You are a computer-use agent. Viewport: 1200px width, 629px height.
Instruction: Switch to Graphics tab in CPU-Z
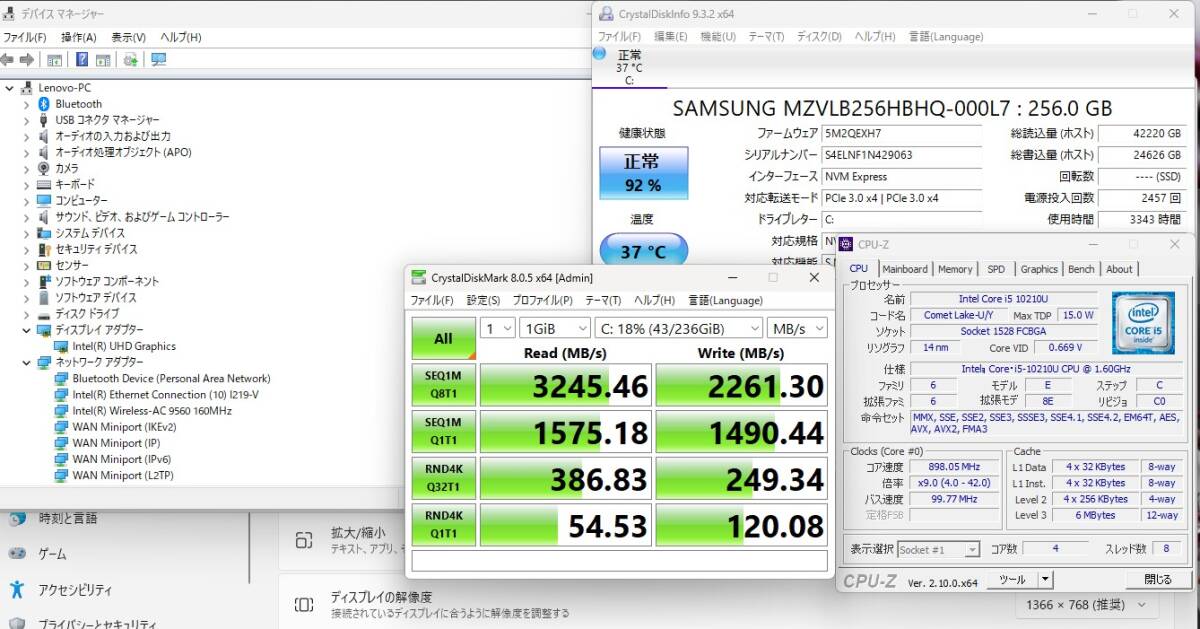click(1039, 269)
